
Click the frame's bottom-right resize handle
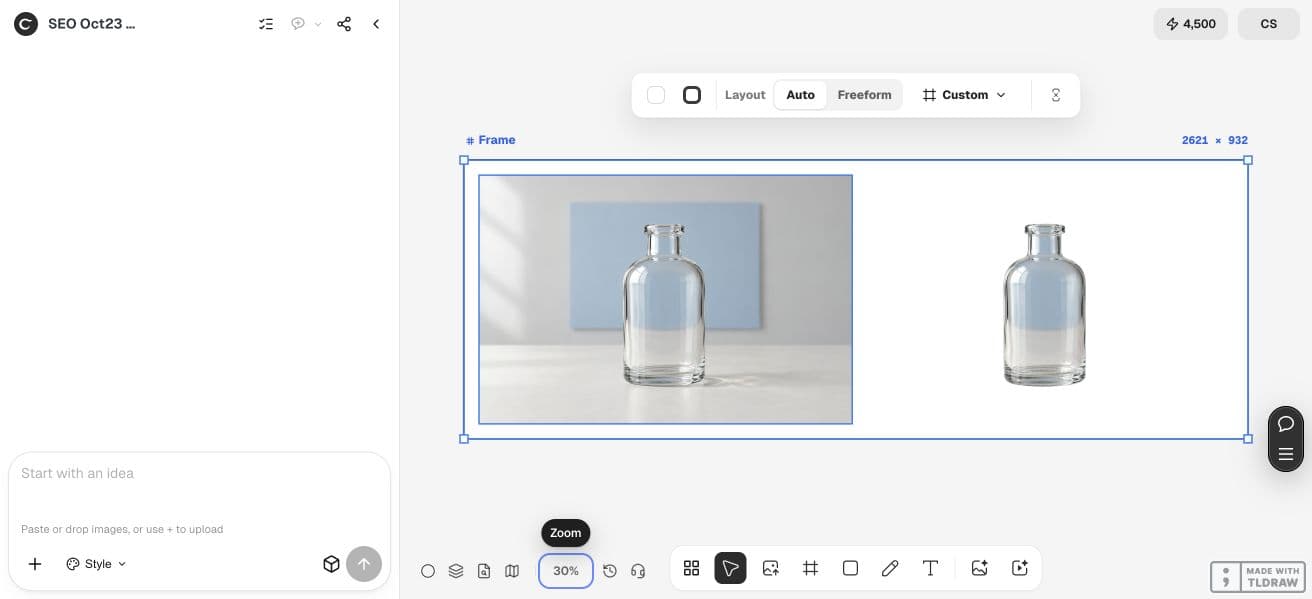click(x=1248, y=439)
